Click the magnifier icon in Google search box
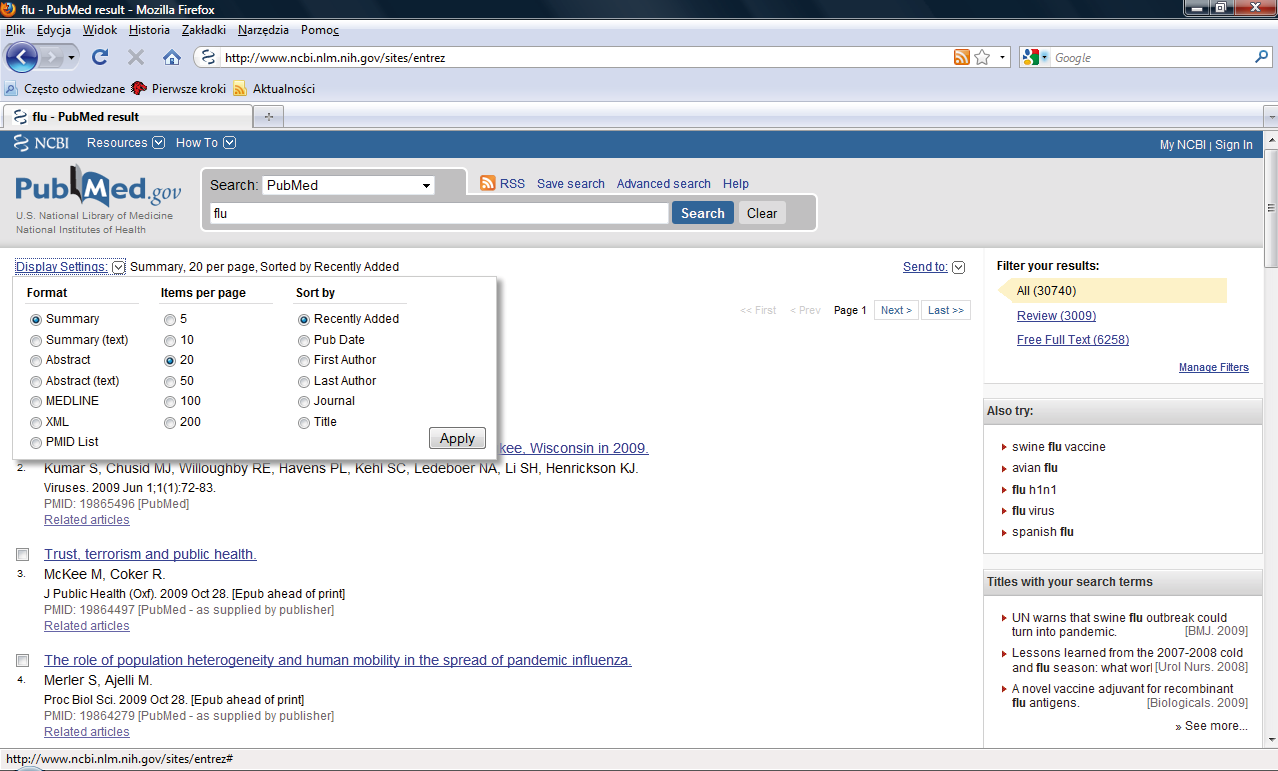1278x771 pixels. pyautogui.click(x=1261, y=58)
